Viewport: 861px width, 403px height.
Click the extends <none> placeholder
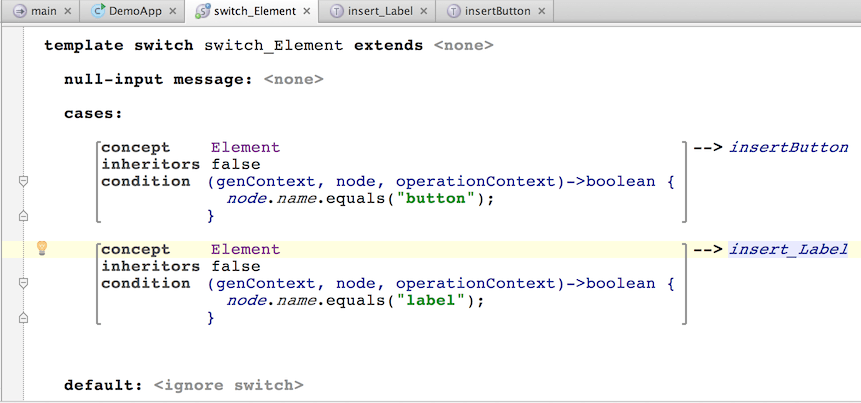coord(463,45)
